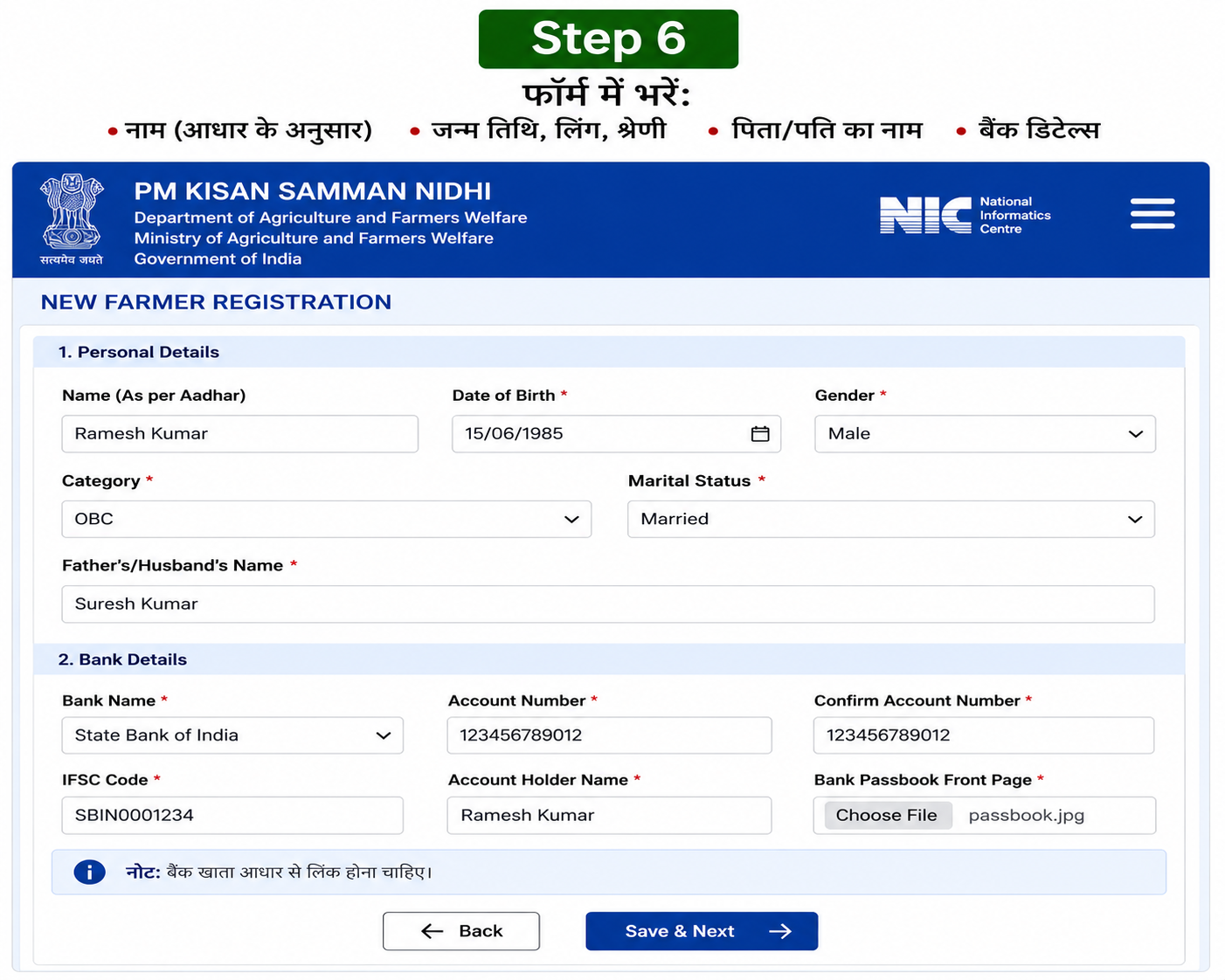Click the 1. Personal Details section header
Screen dimensions: 1225x980
pos(609,352)
